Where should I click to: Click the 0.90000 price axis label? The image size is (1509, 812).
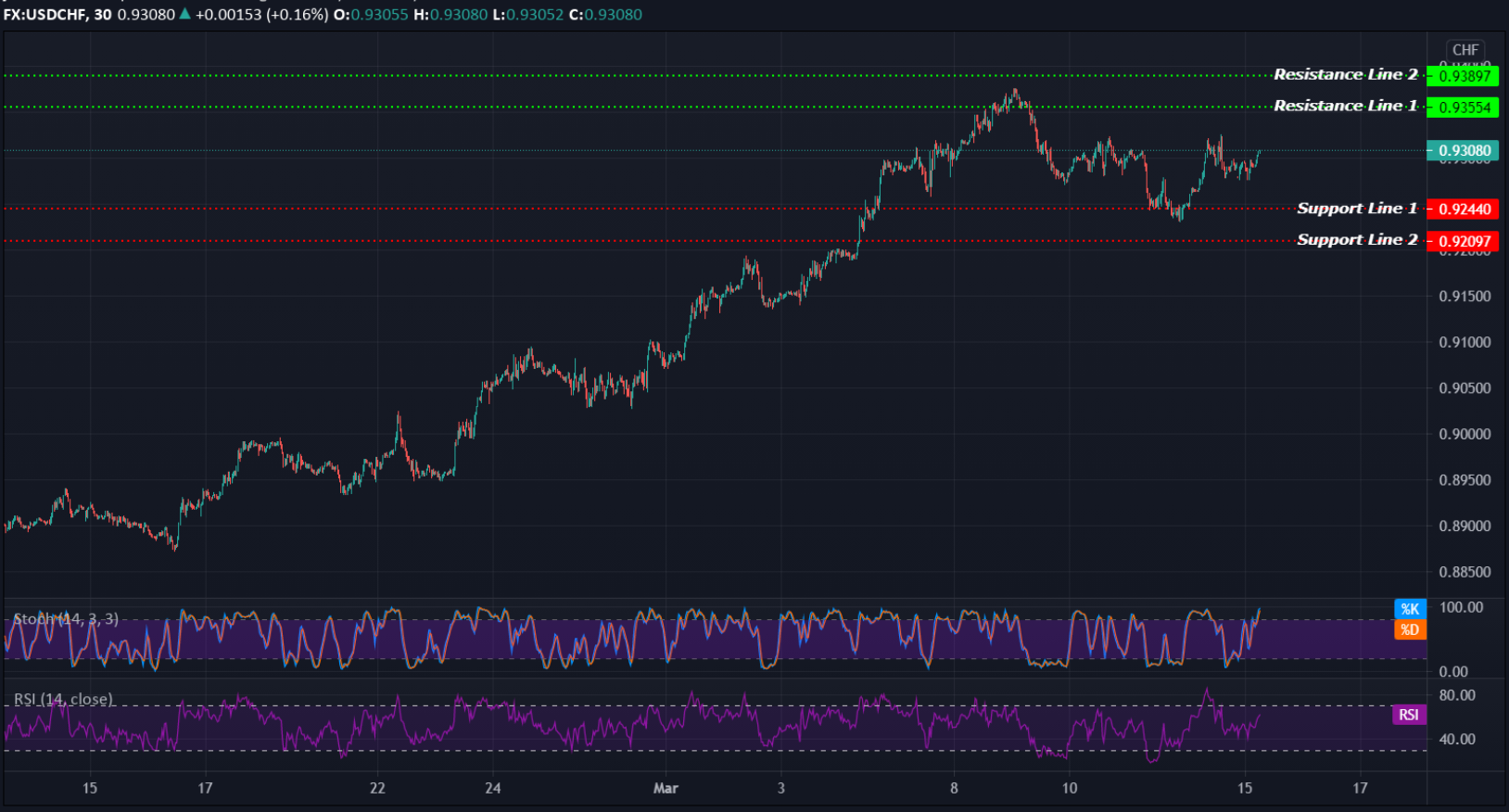1465,434
